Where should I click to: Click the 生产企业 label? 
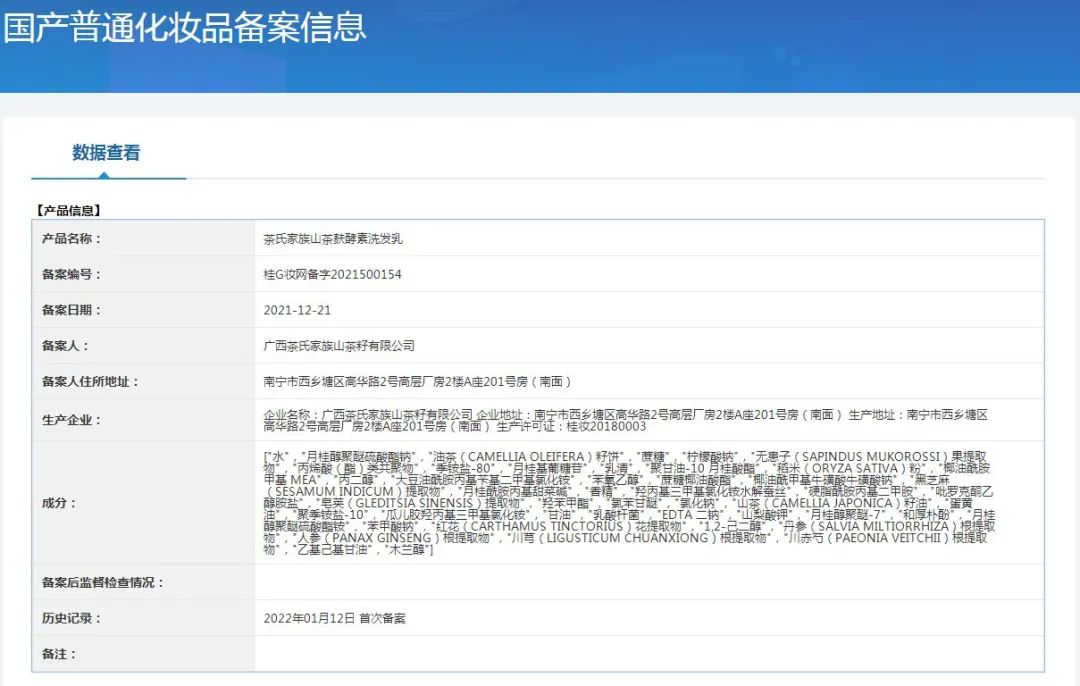click(72, 420)
